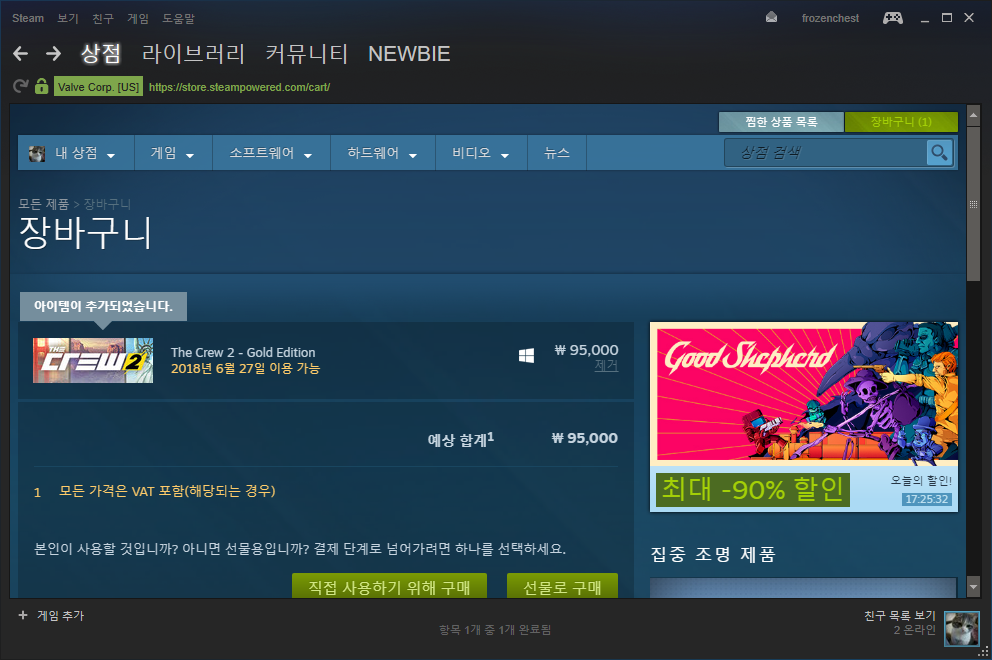Expand the 게임 store dropdown
This screenshot has width=992, height=660.
[x=173, y=153]
